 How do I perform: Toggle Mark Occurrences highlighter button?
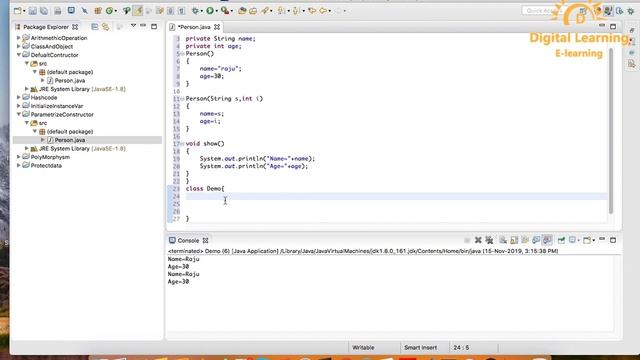tap(138, 11)
